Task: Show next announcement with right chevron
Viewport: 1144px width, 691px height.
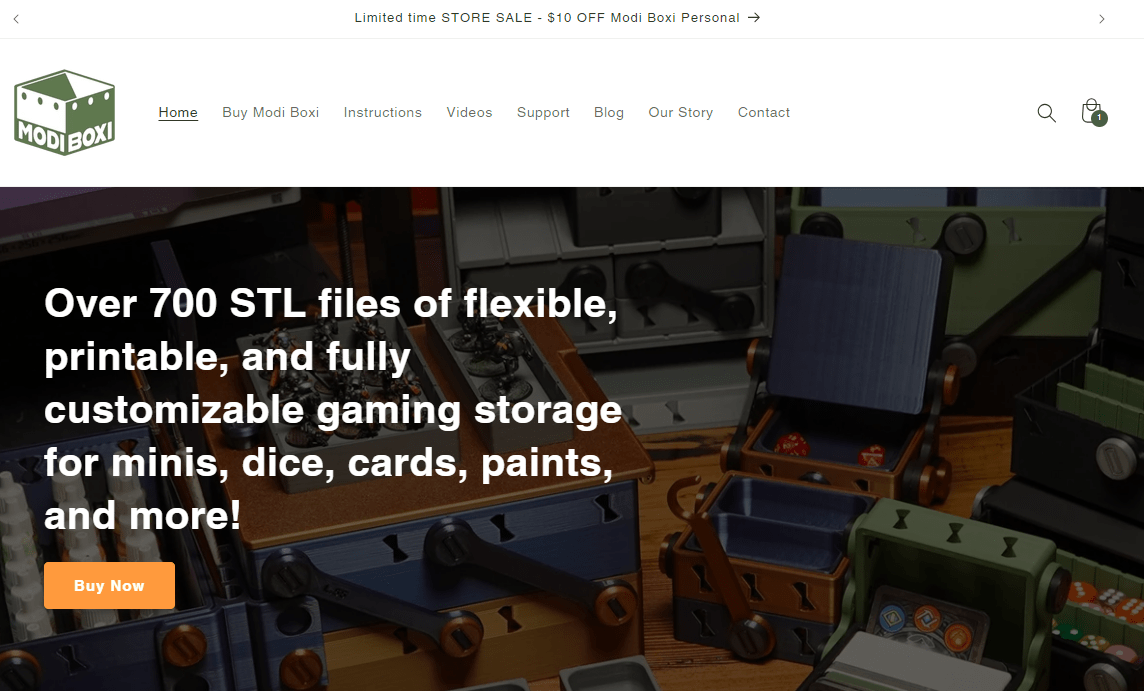Action: 1102,18
